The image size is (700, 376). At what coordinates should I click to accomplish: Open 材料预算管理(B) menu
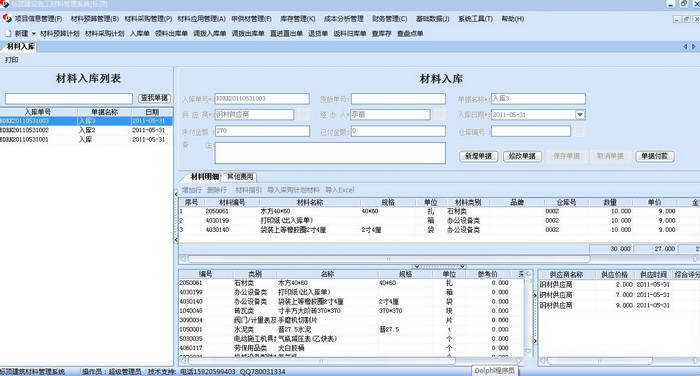[x=95, y=19]
